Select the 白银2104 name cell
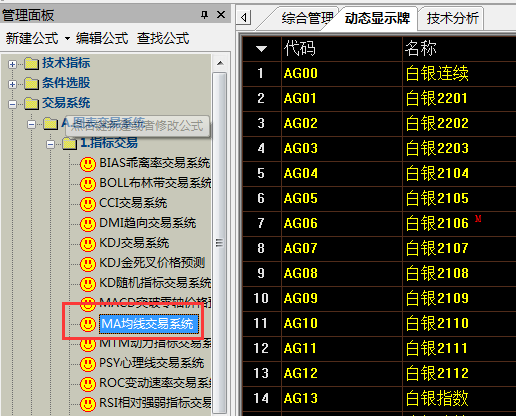This screenshot has height=416, width=516. (x=459, y=173)
